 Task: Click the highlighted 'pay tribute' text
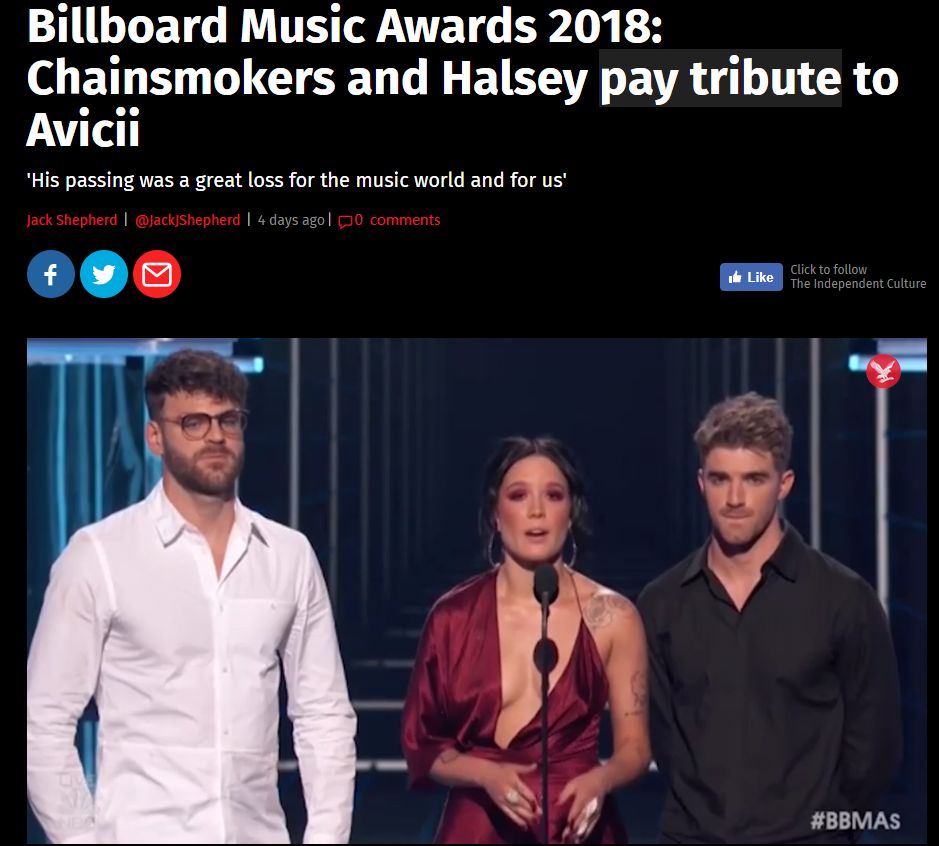click(720, 78)
